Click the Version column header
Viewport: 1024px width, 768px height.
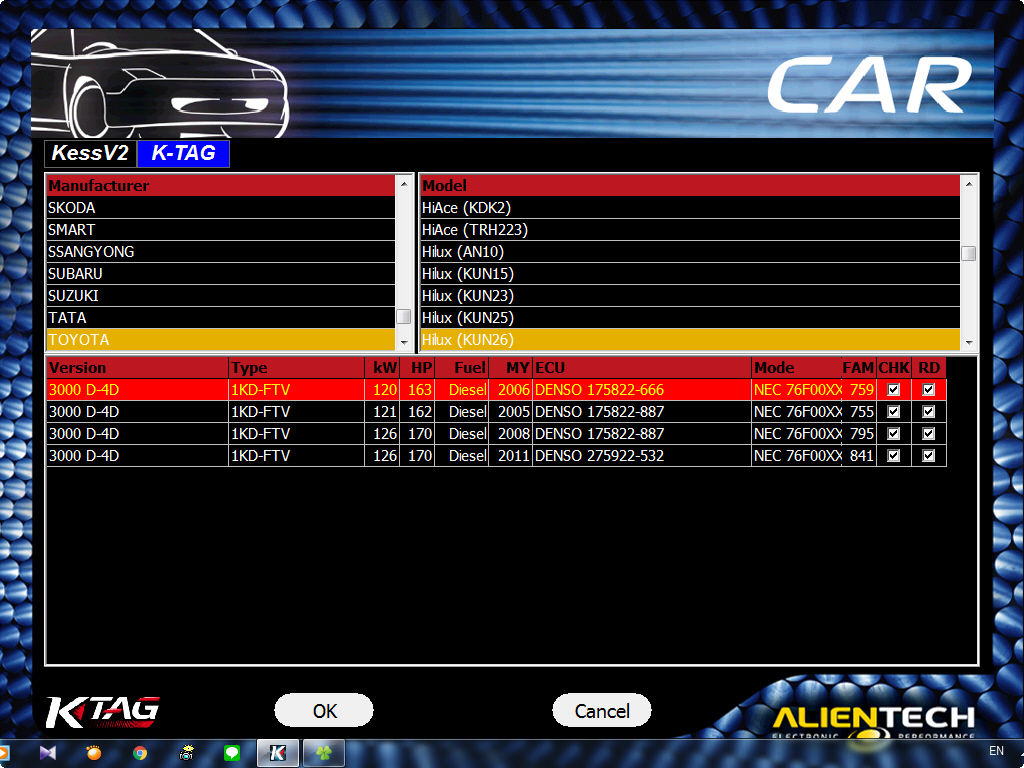(x=138, y=368)
